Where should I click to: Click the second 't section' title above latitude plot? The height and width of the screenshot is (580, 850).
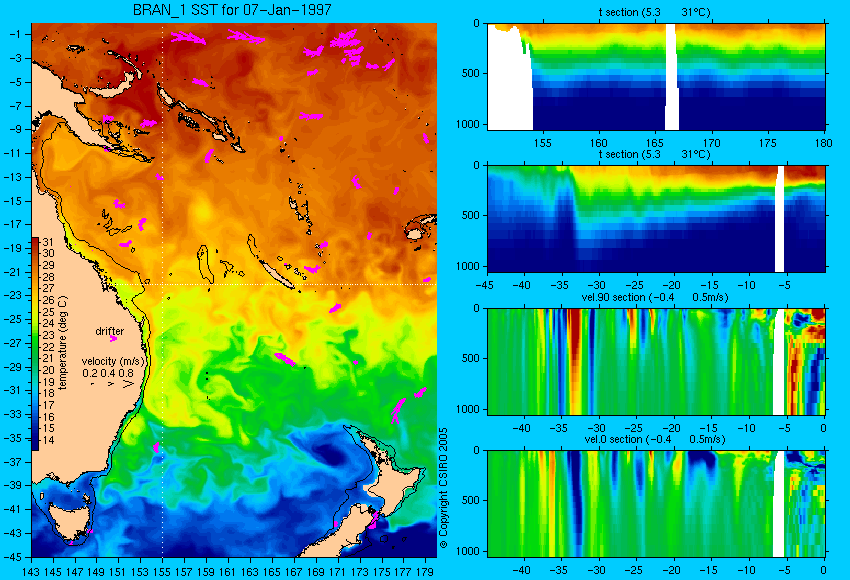(654, 154)
